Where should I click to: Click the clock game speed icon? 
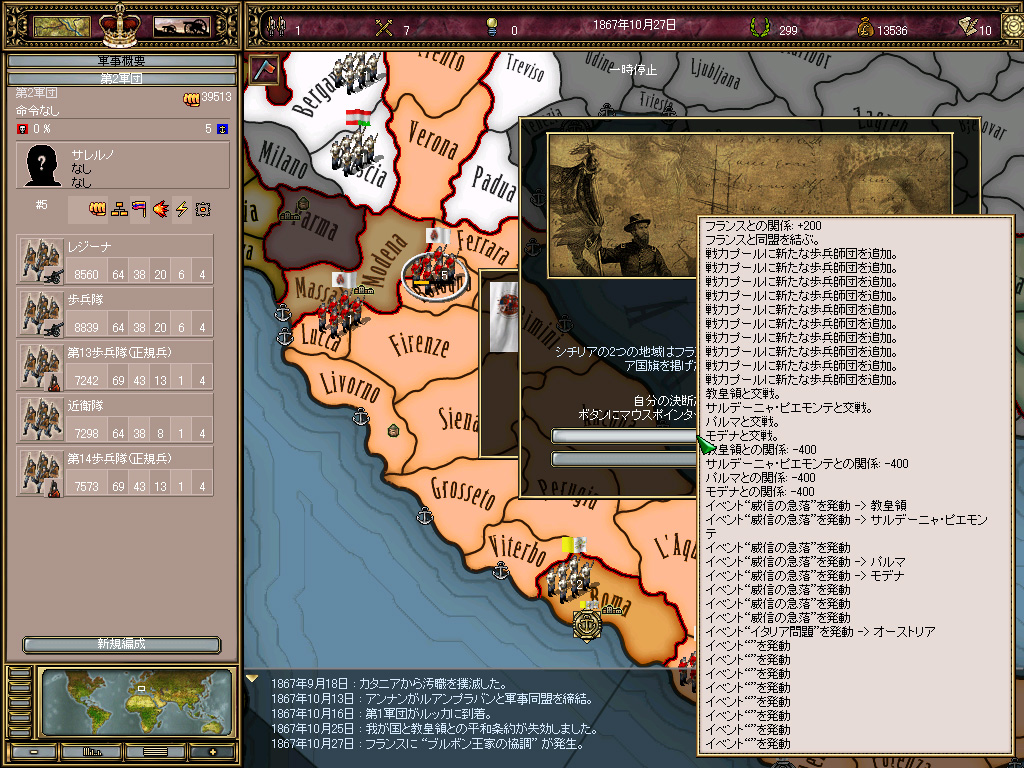point(1014,27)
